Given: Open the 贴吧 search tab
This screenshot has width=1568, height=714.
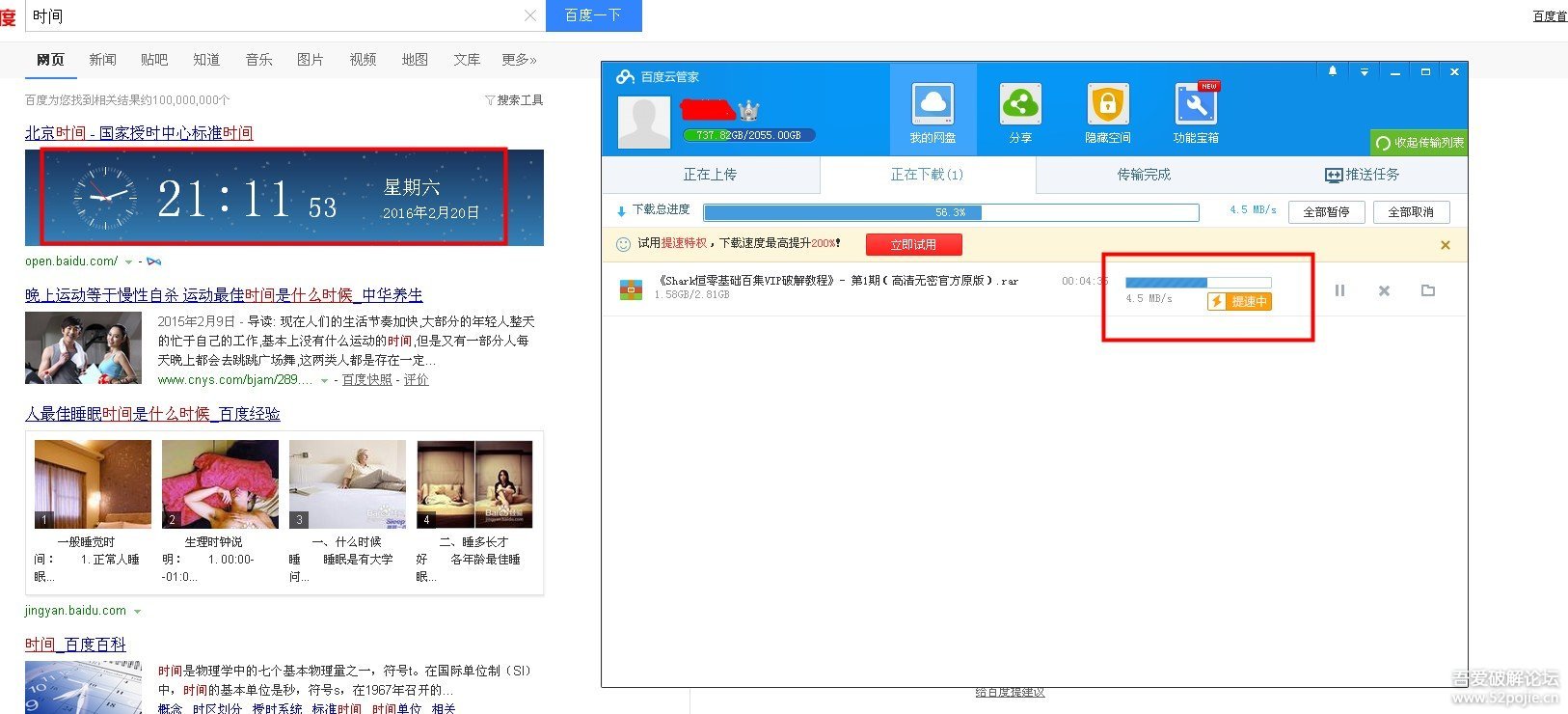Looking at the screenshot, I should click(154, 60).
